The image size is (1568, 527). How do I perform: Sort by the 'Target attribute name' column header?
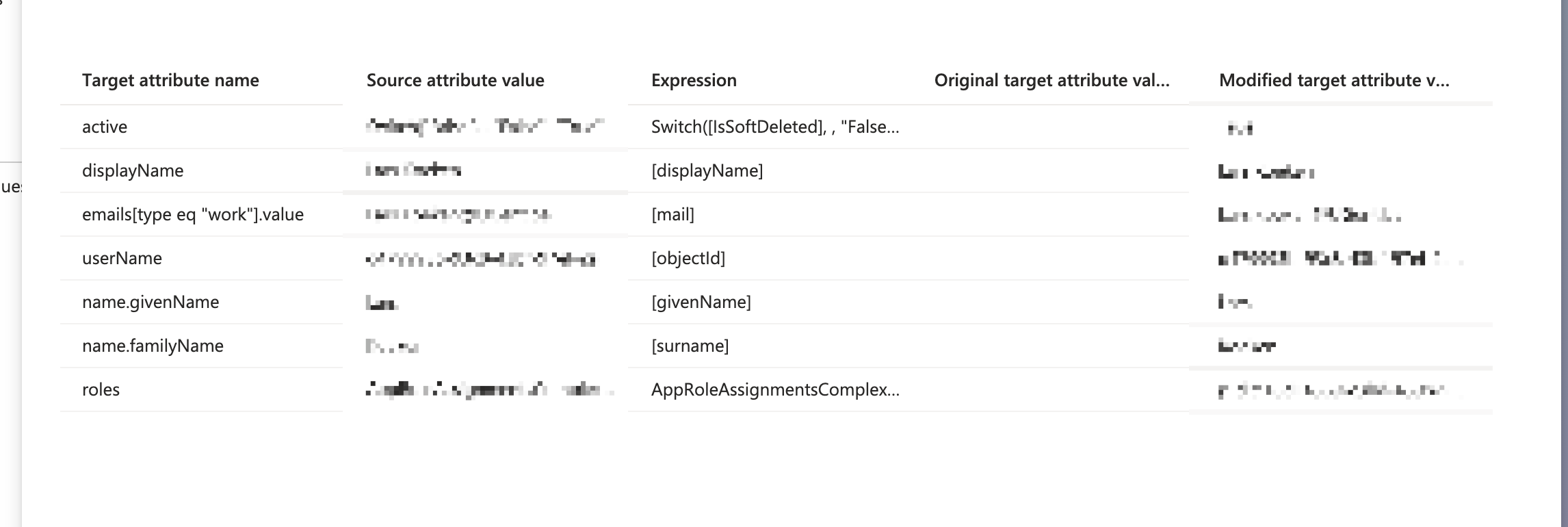click(171, 80)
